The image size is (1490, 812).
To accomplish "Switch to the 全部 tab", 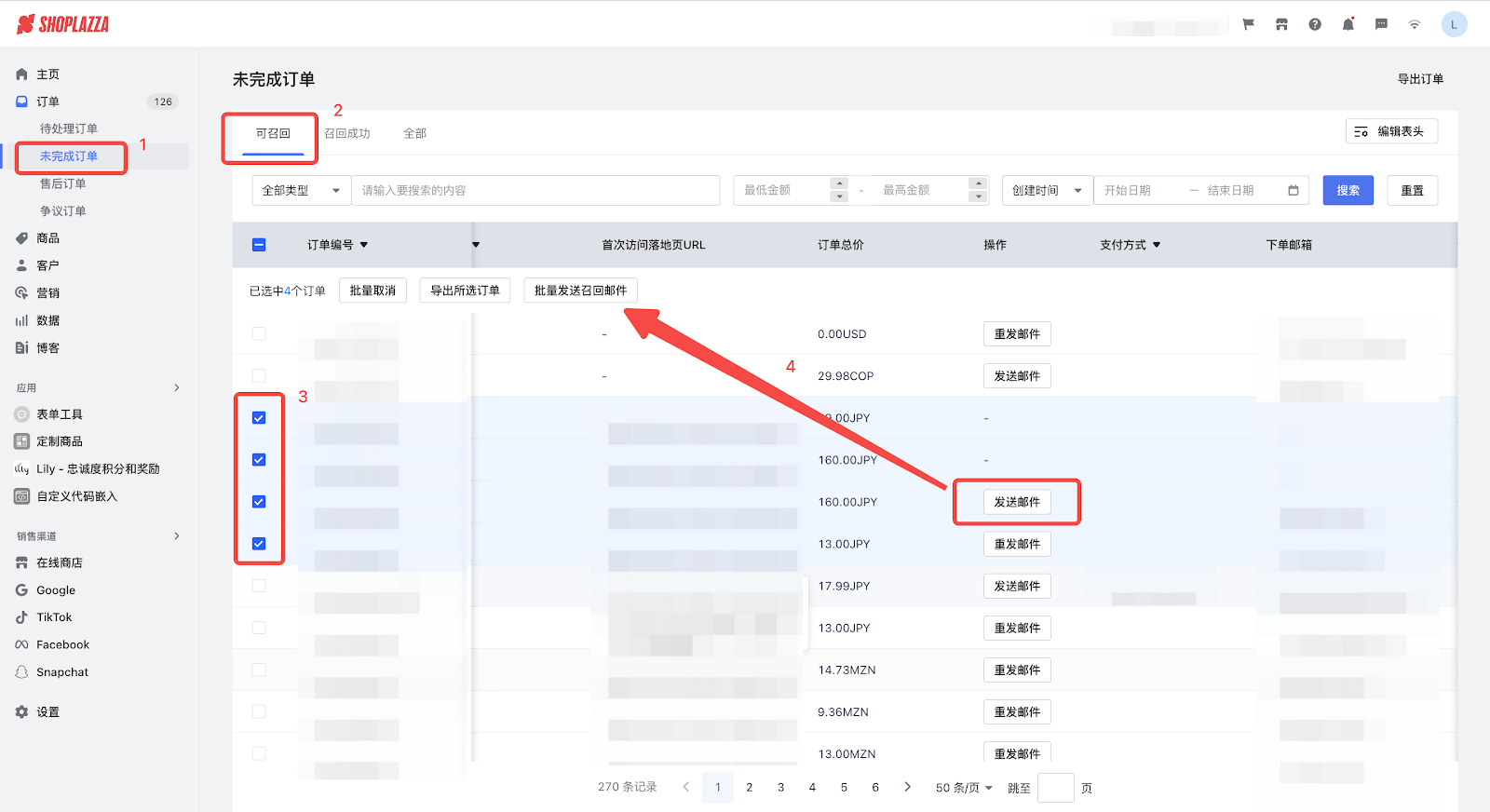I will [x=414, y=133].
